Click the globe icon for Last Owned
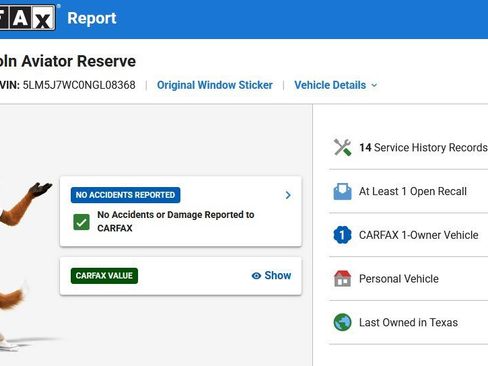Viewport: 488px width, 366px height. point(342,322)
